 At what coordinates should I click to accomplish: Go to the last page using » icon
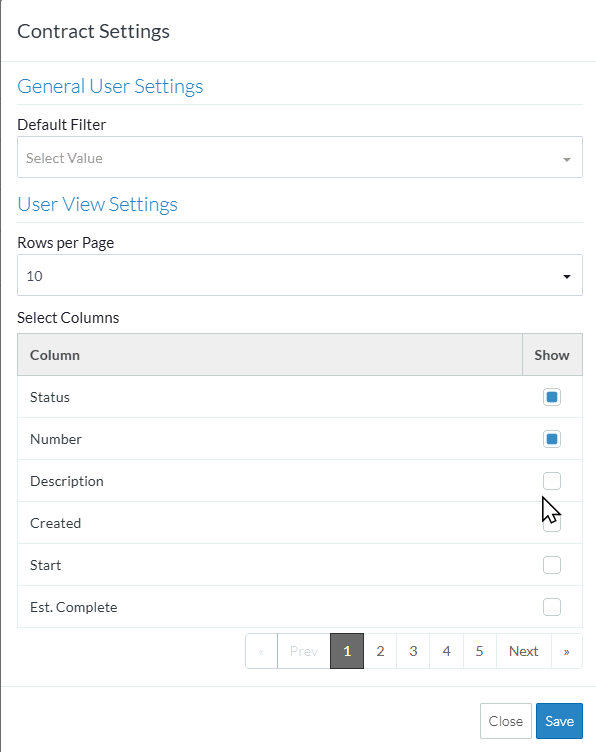point(566,651)
